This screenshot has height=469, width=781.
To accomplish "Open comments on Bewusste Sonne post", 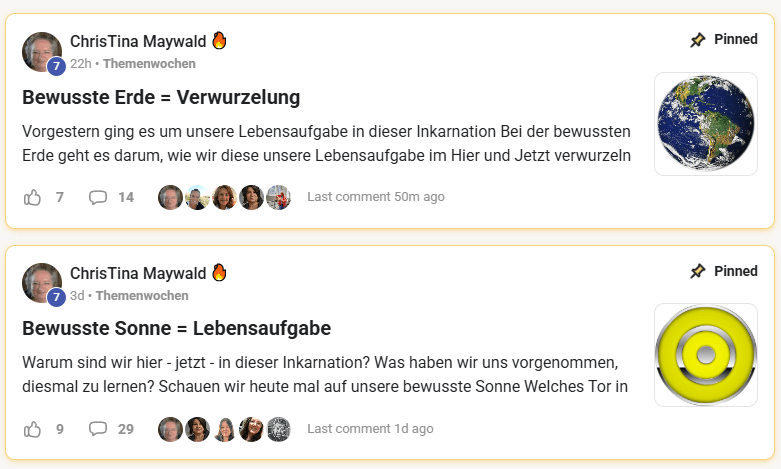I will click(98, 429).
